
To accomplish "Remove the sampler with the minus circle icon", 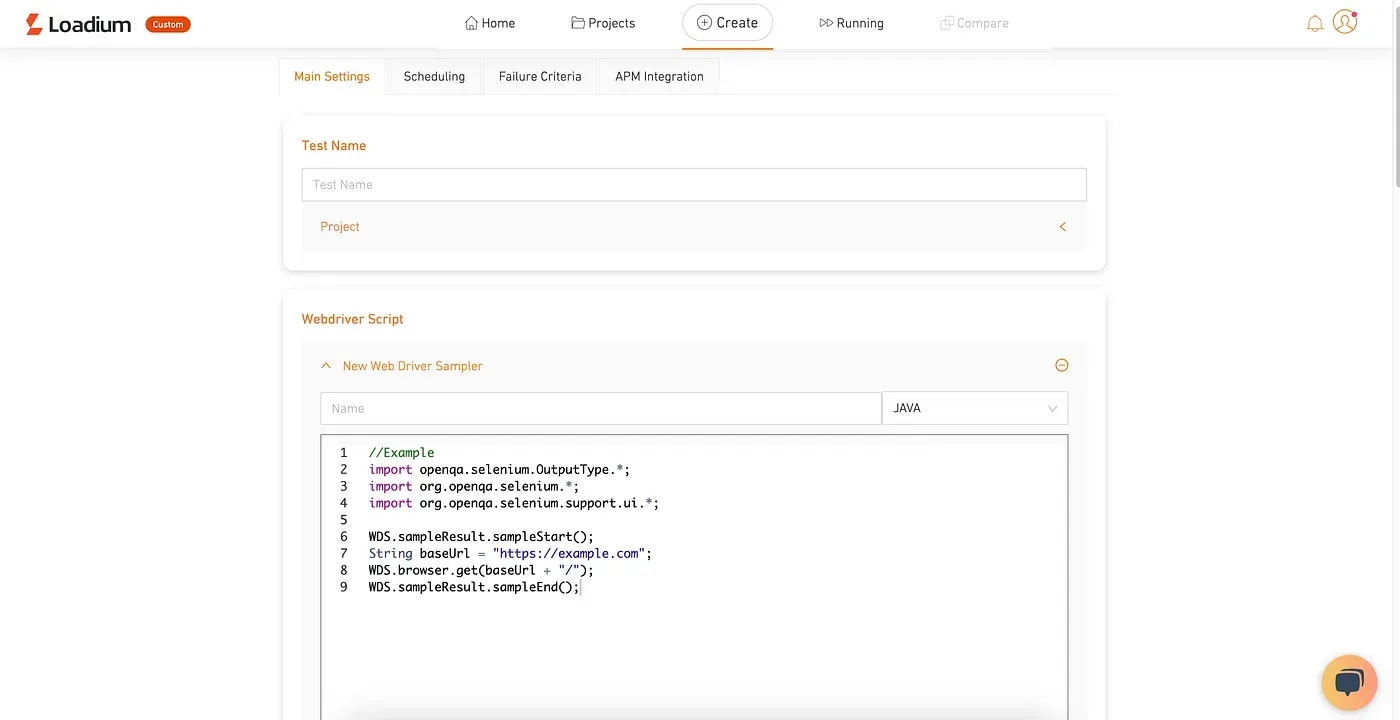I will (x=1062, y=366).
